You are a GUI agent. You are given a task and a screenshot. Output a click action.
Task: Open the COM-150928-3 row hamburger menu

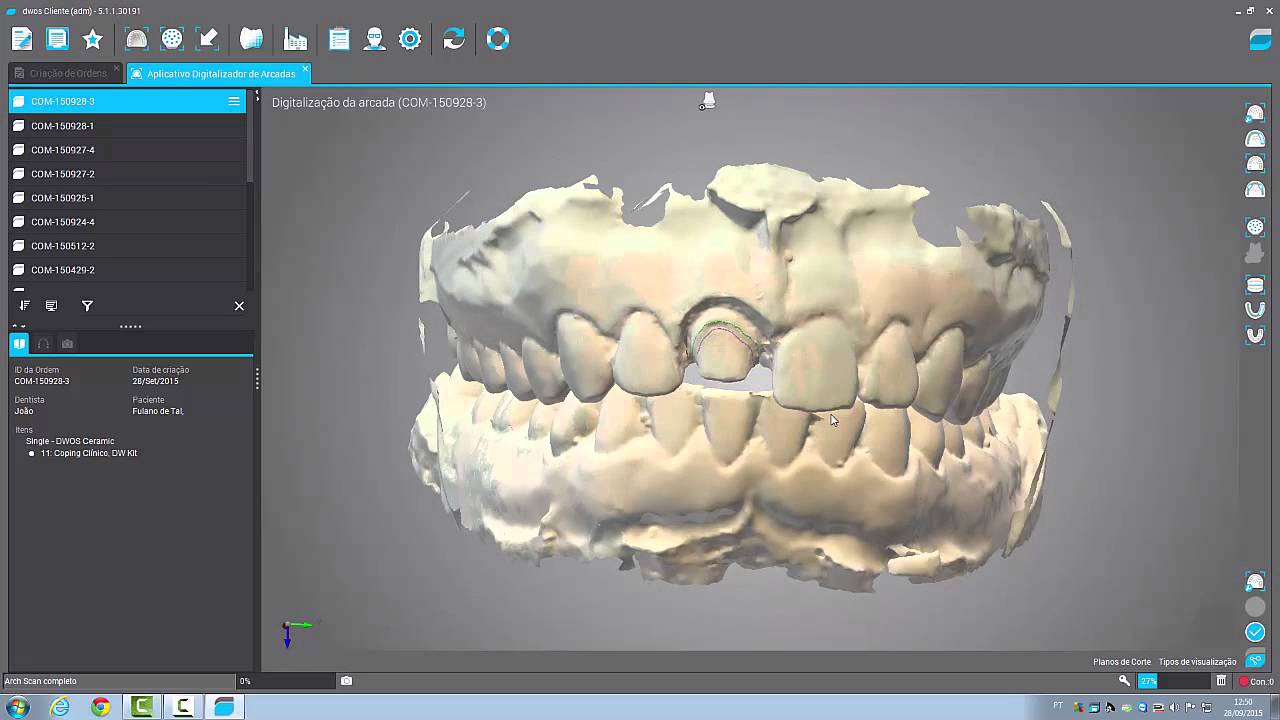tap(234, 101)
